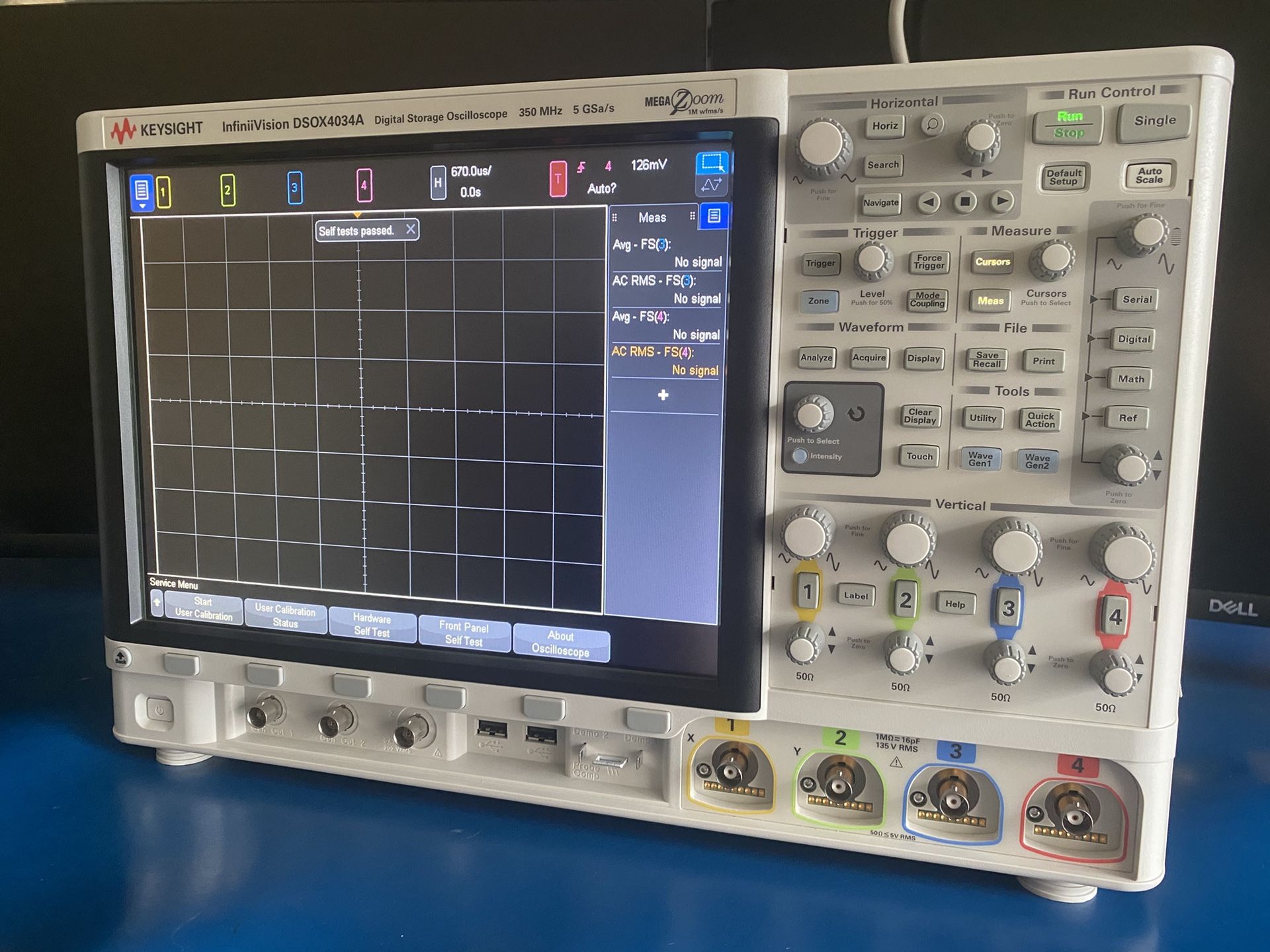Push the Mode Coupling key

pos(927,299)
